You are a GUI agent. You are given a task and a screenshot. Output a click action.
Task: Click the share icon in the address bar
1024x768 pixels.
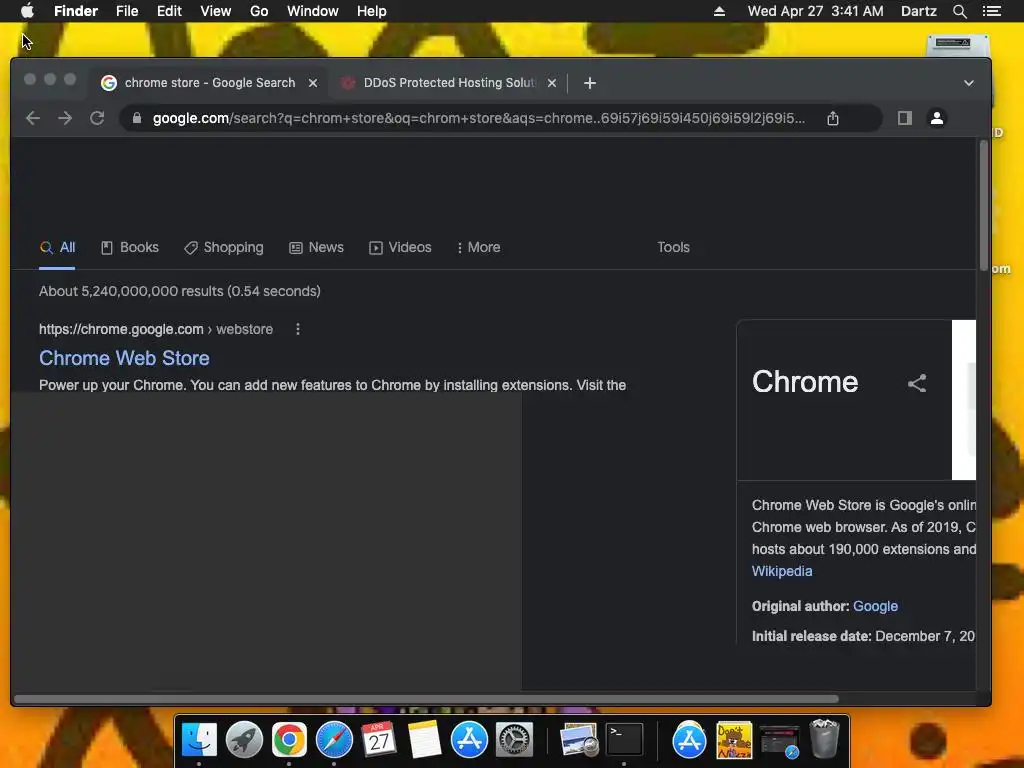pos(833,118)
